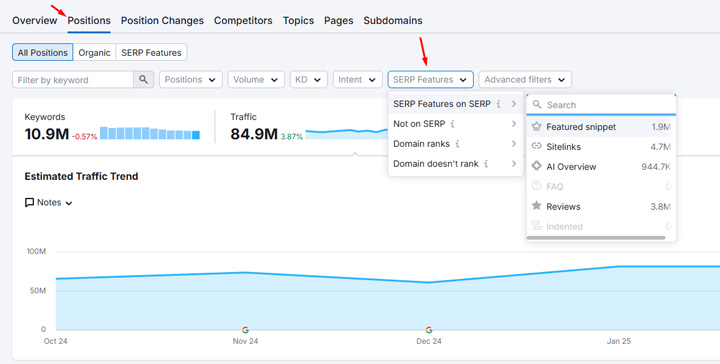
Task: Click the Keywords bar chart sparkline
Action: tap(150, 133)
